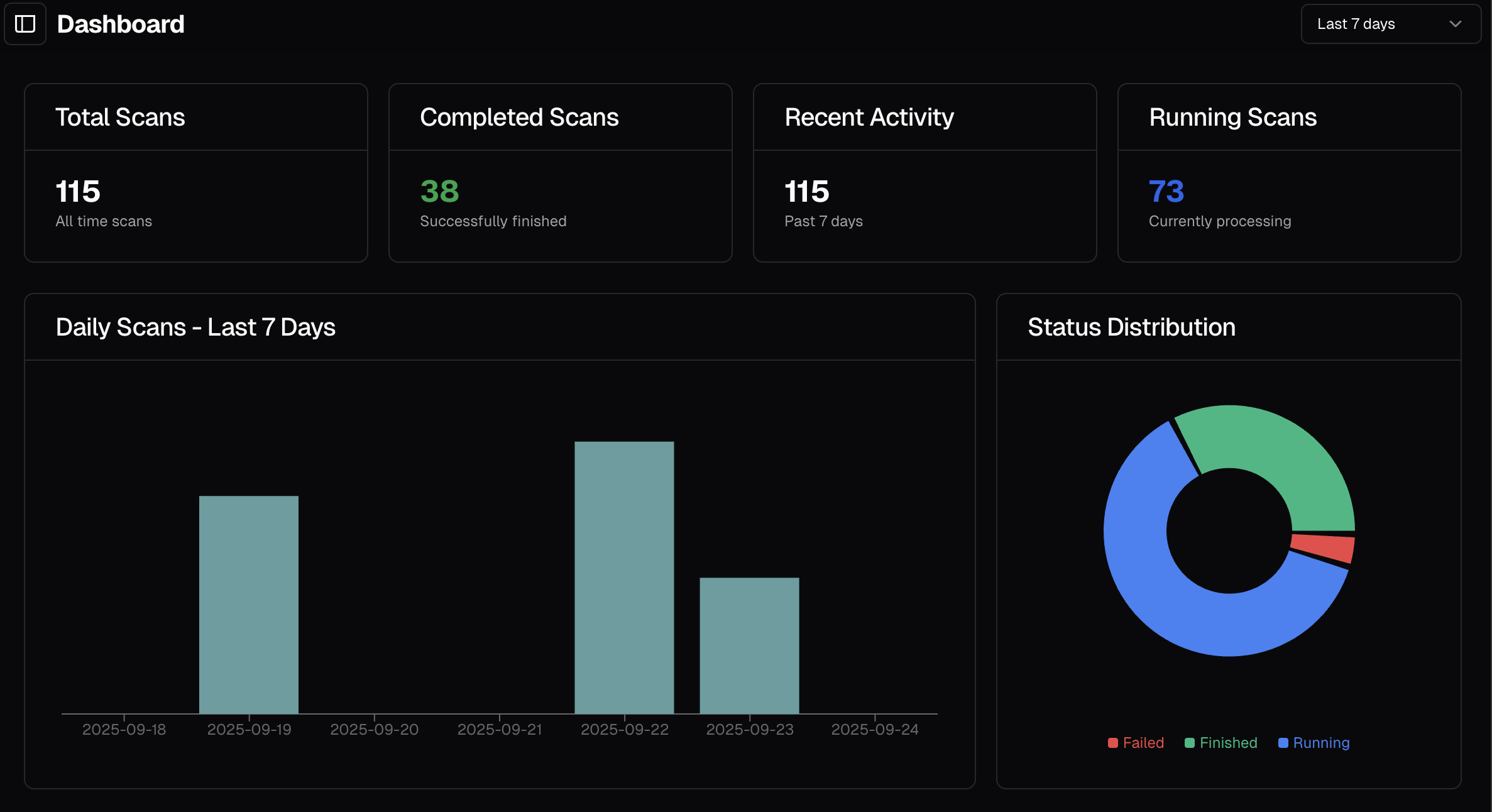
Task: Click the red Failed donut slice
Action: tap(1323, 546)
